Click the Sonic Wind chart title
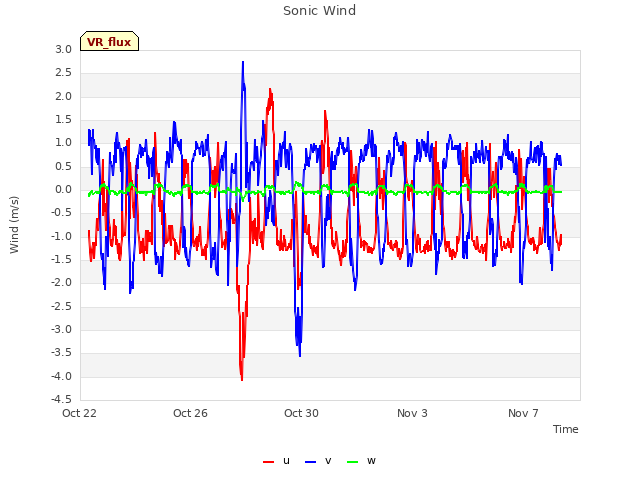Image resolution: width=640 pixels, height=480 pixels. (x=320, y=11)
